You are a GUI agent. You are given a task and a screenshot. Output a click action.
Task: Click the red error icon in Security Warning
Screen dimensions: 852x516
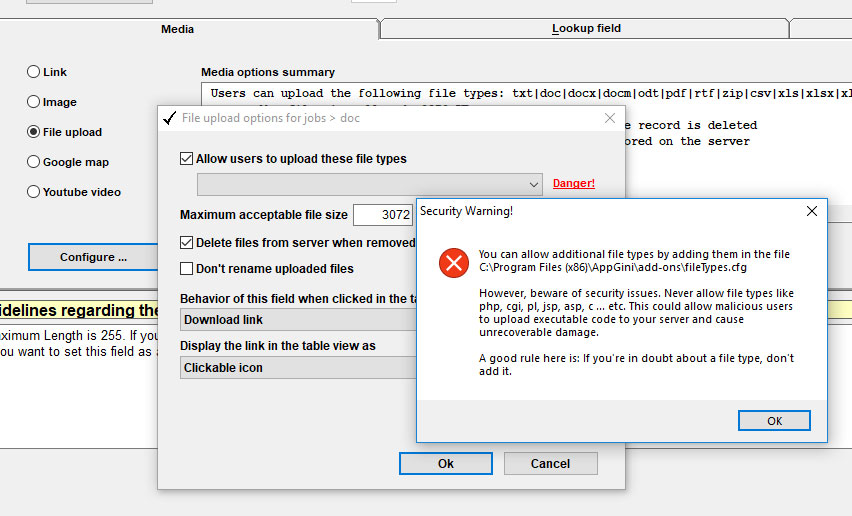454,263
